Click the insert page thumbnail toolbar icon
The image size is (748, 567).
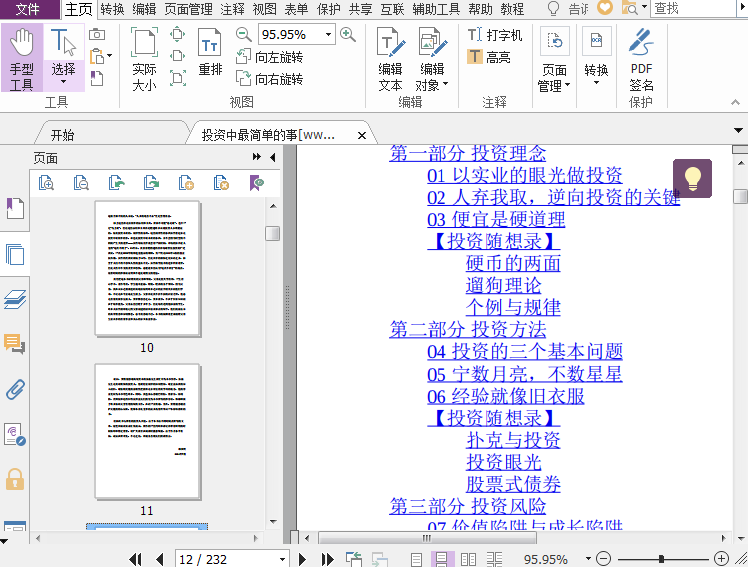click(186, 183)
